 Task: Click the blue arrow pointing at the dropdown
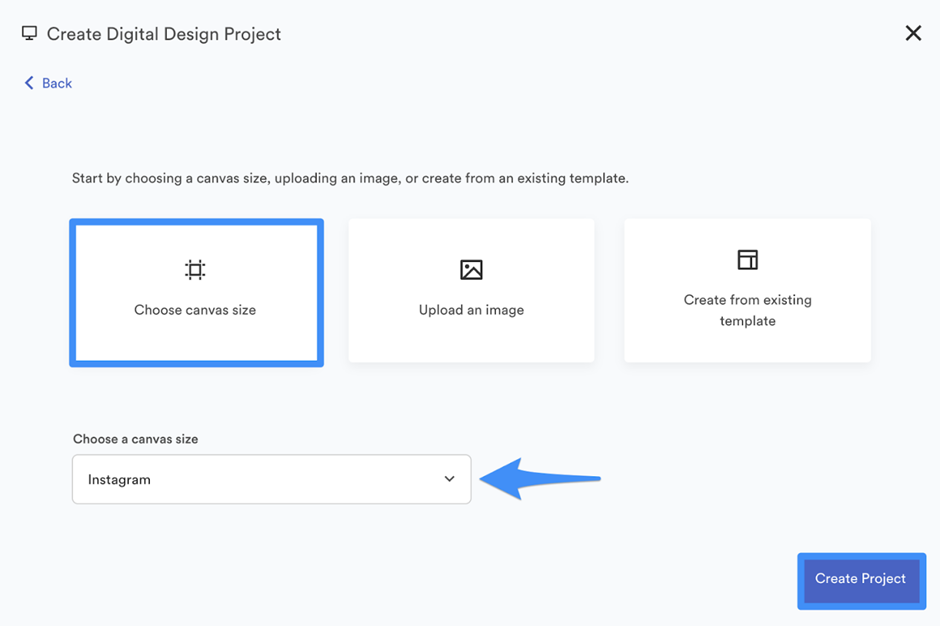(540, 478)
